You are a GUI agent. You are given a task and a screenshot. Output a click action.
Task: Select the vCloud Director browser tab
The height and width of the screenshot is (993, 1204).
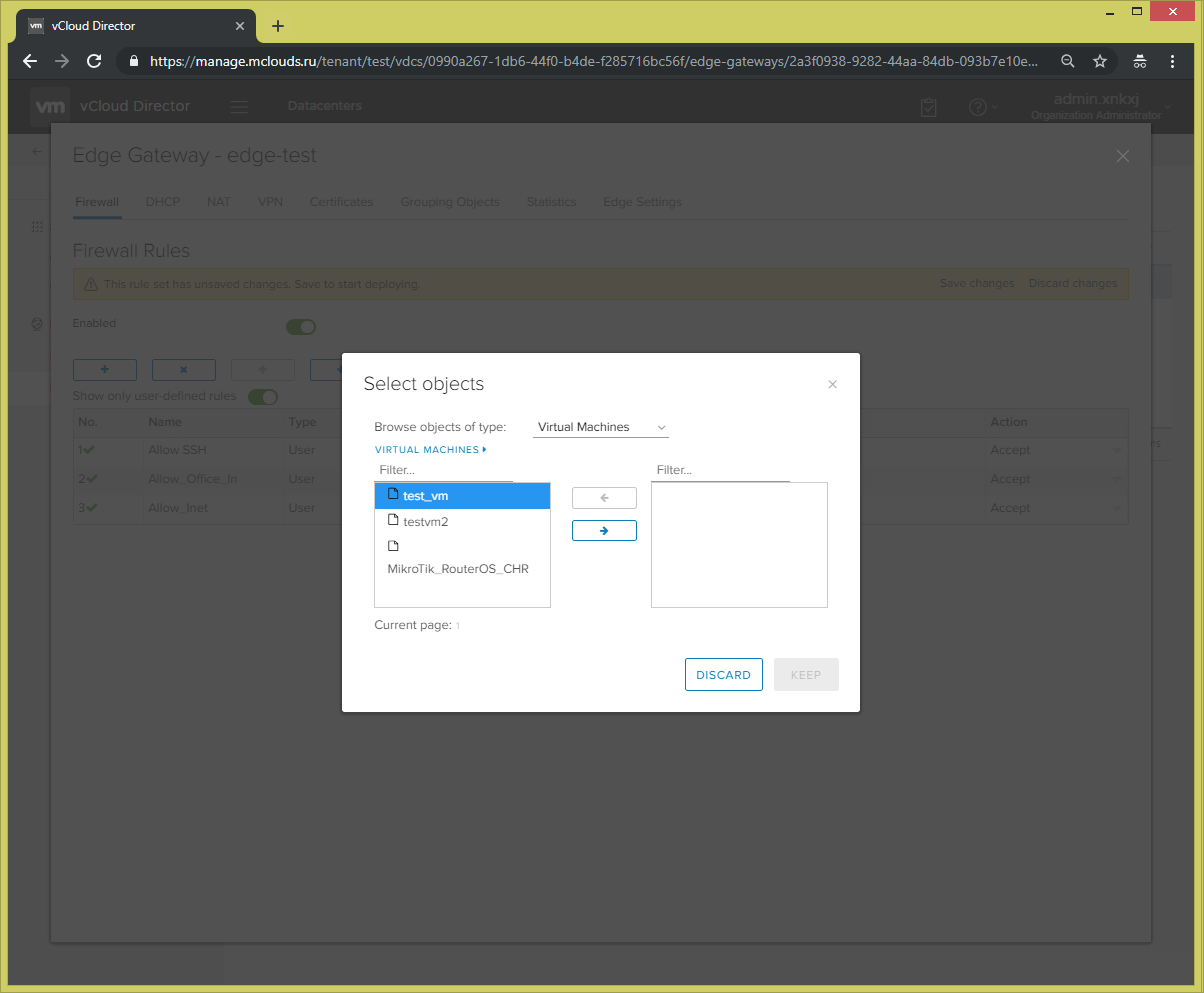135,26
